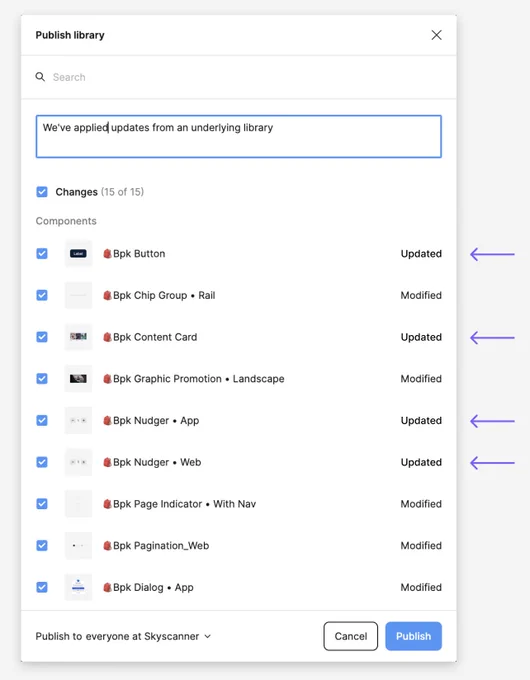Uncheck the Bpk Button checkbox
The image size is (530, 680).
pyautogui.click(x=42, y=254)
